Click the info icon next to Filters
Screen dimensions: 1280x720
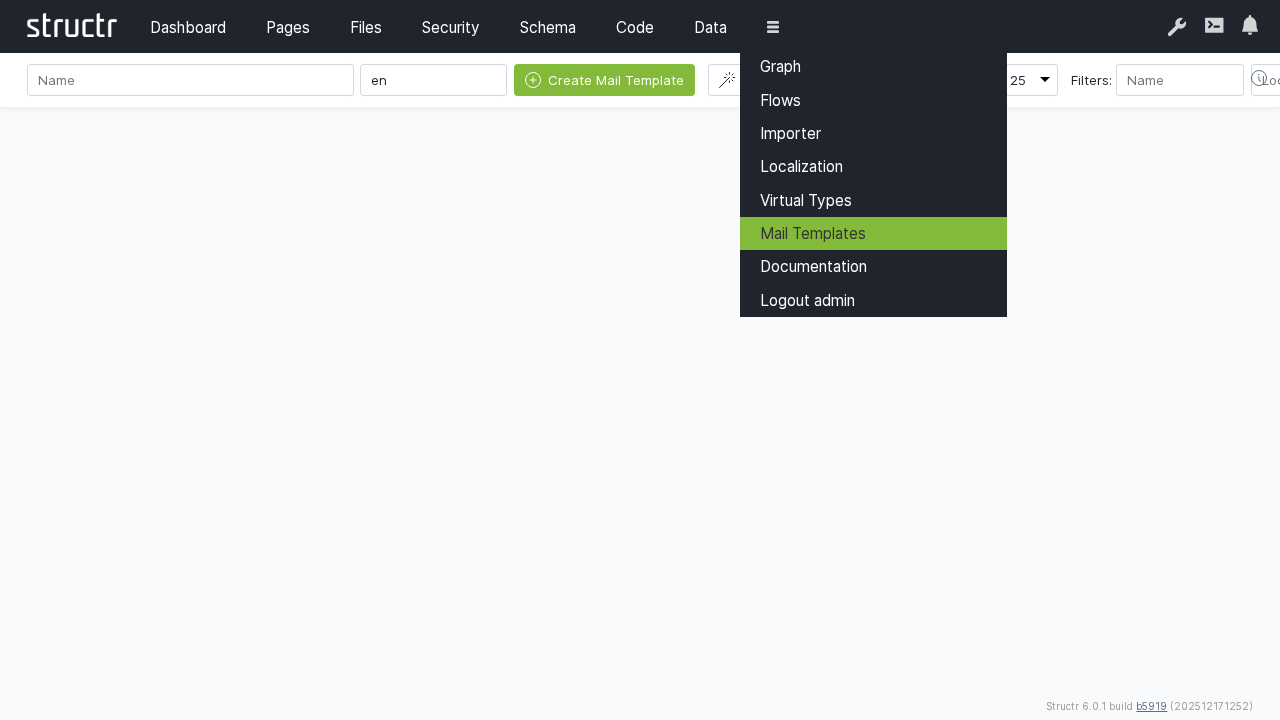click(1259, 77)
